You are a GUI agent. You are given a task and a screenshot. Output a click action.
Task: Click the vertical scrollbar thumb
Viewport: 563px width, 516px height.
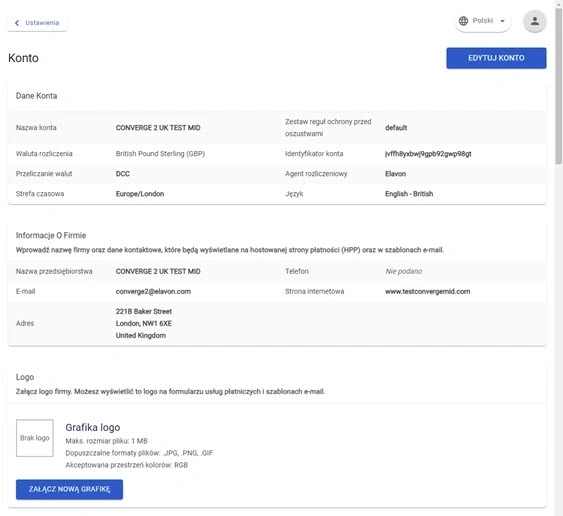click(x=559, y=86)
